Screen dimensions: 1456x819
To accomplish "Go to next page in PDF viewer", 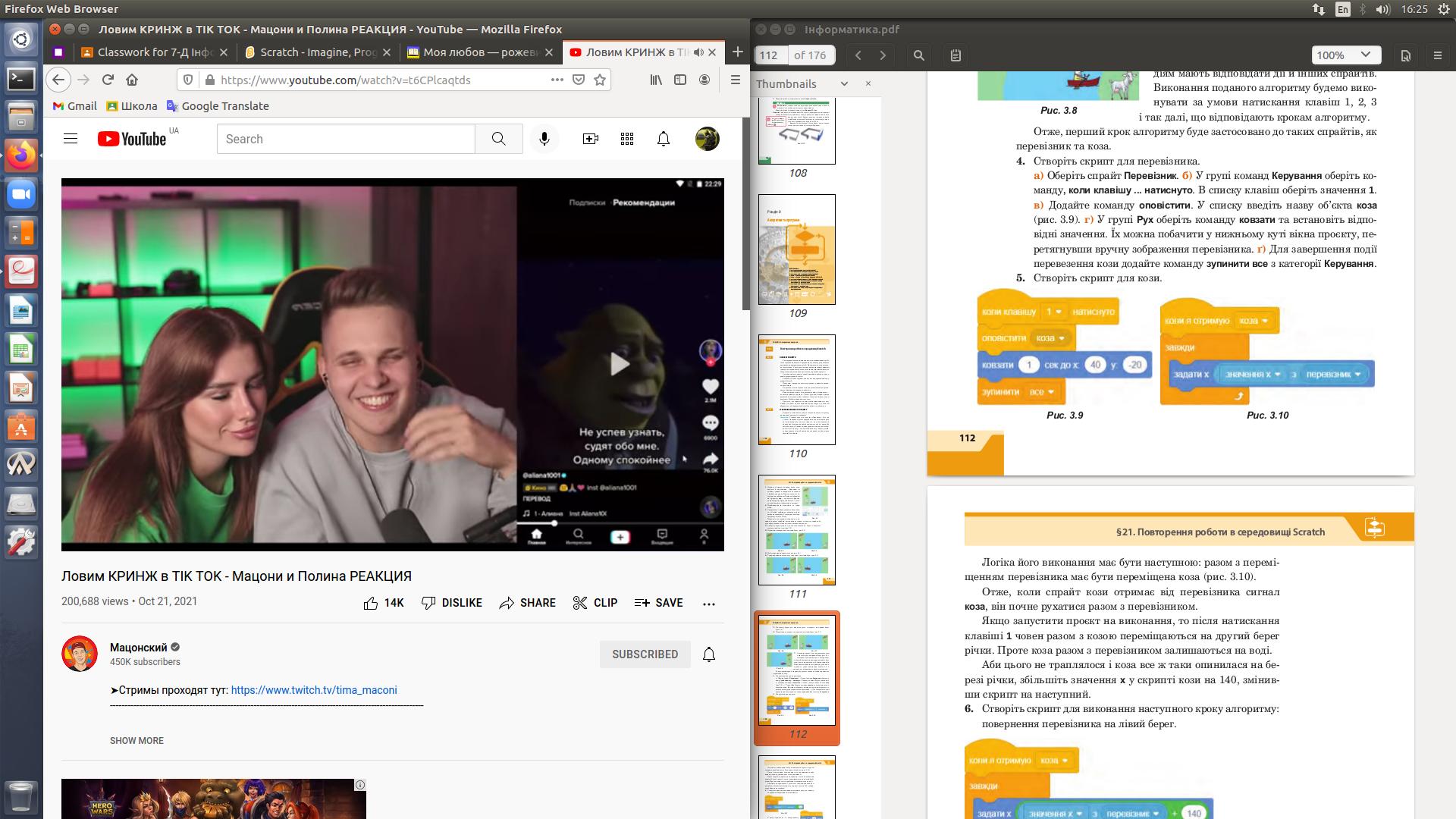I will 883,55.
